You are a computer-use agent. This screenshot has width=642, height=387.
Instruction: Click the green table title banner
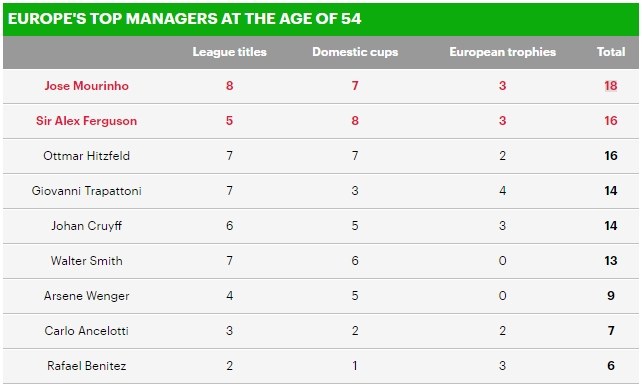click(x=321, y=19)
